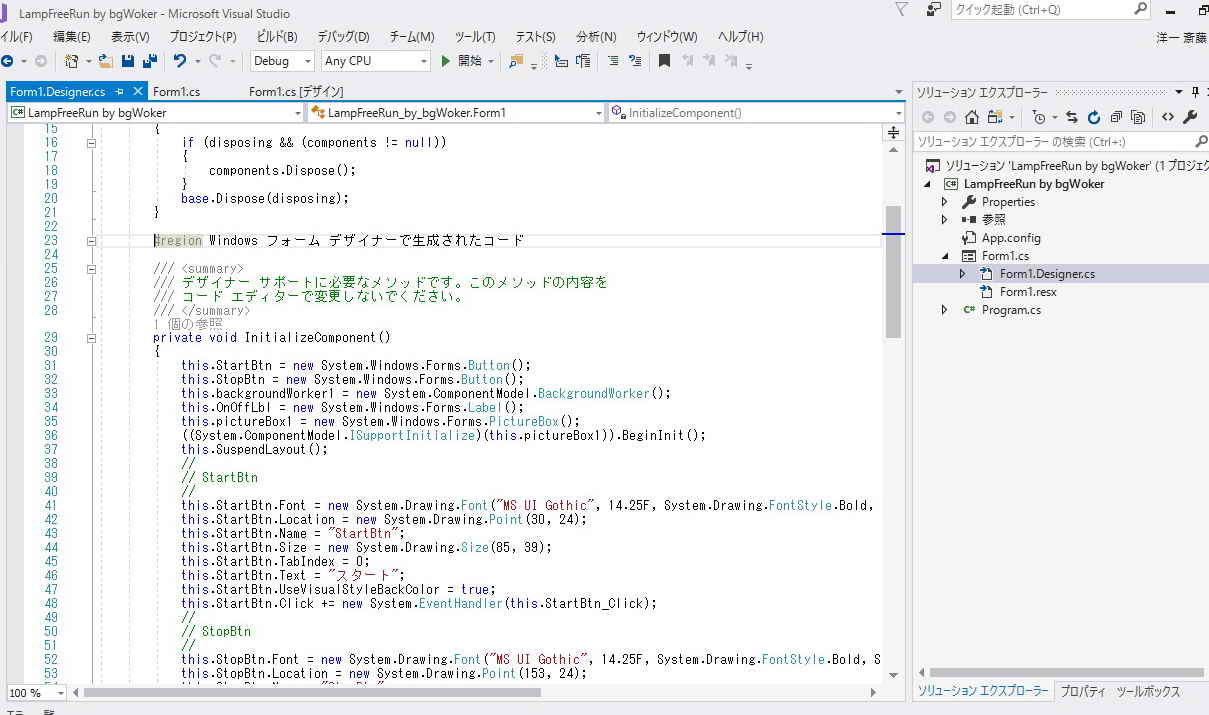
Task: Expand the Form1.Designer.cs node
Action: tap(962, 274)
